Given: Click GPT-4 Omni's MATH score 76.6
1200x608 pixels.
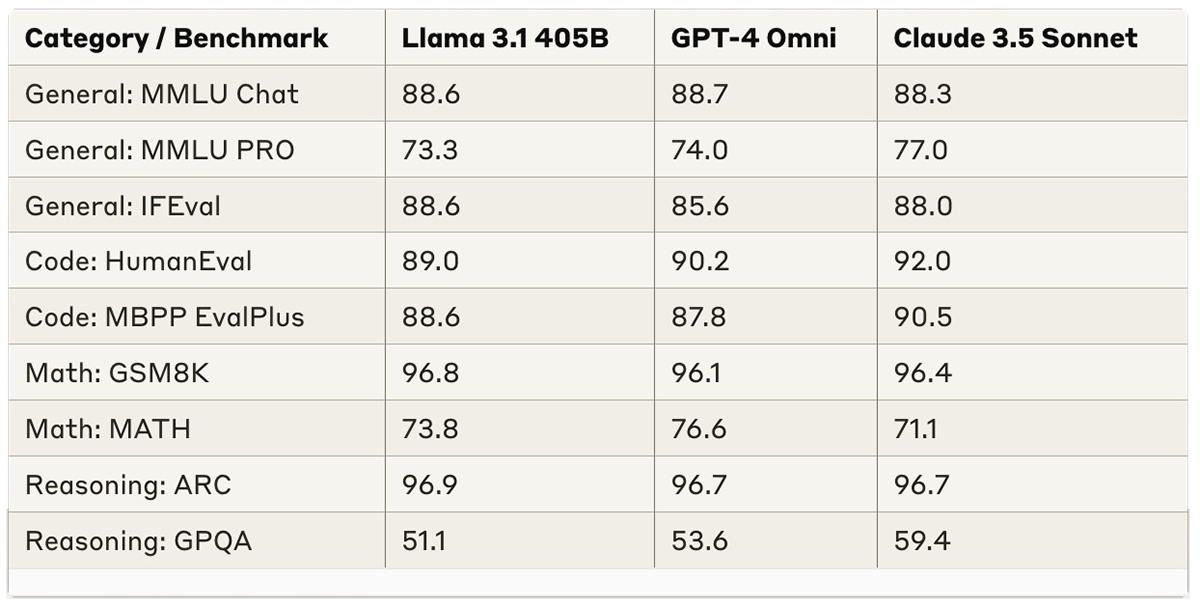Looking at the screenshot, I should pos(699,430).
